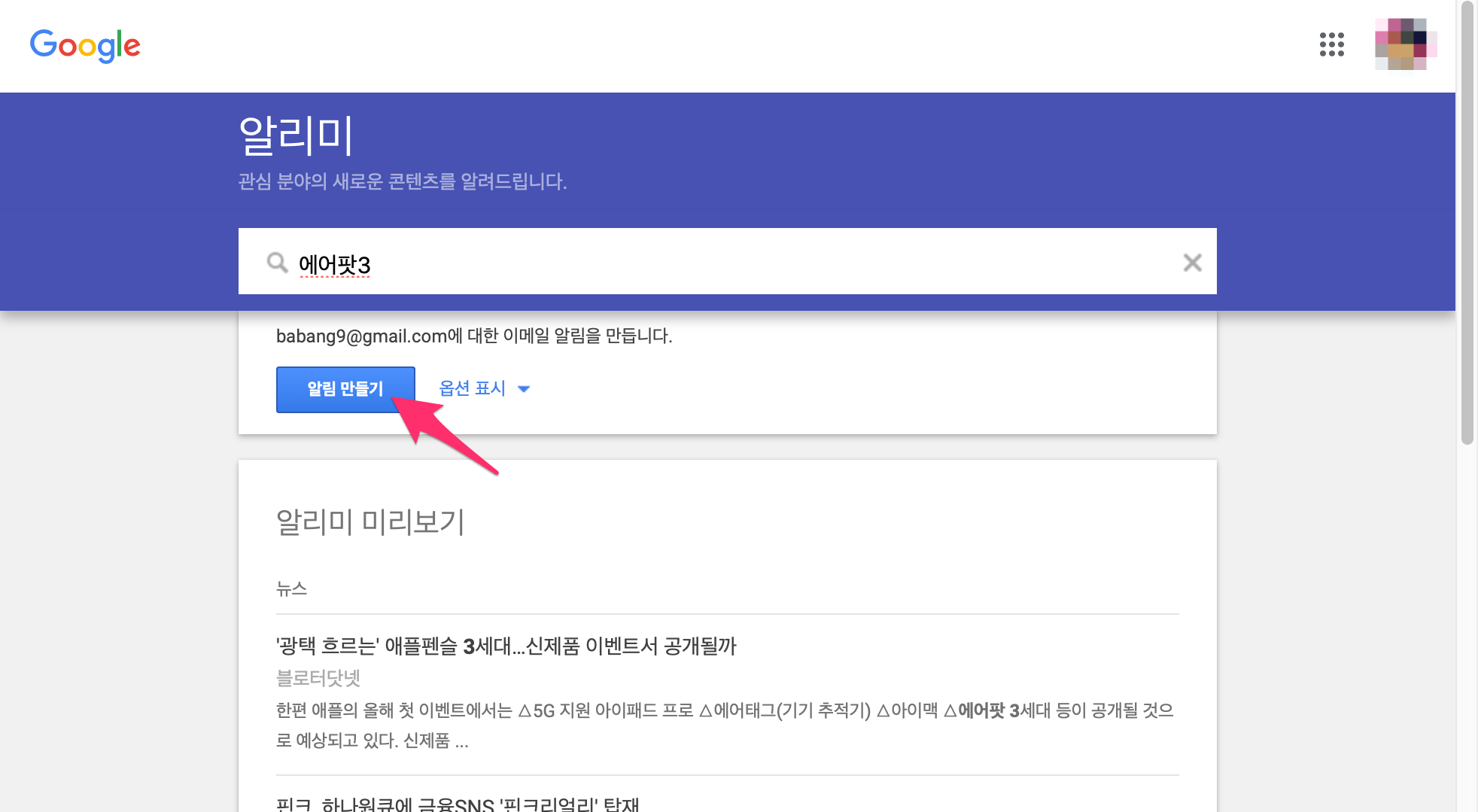Expand 옵션 표시 options
Viewport: 1478px width, 812px height.
pyautogui.click(x=485, y=388)
